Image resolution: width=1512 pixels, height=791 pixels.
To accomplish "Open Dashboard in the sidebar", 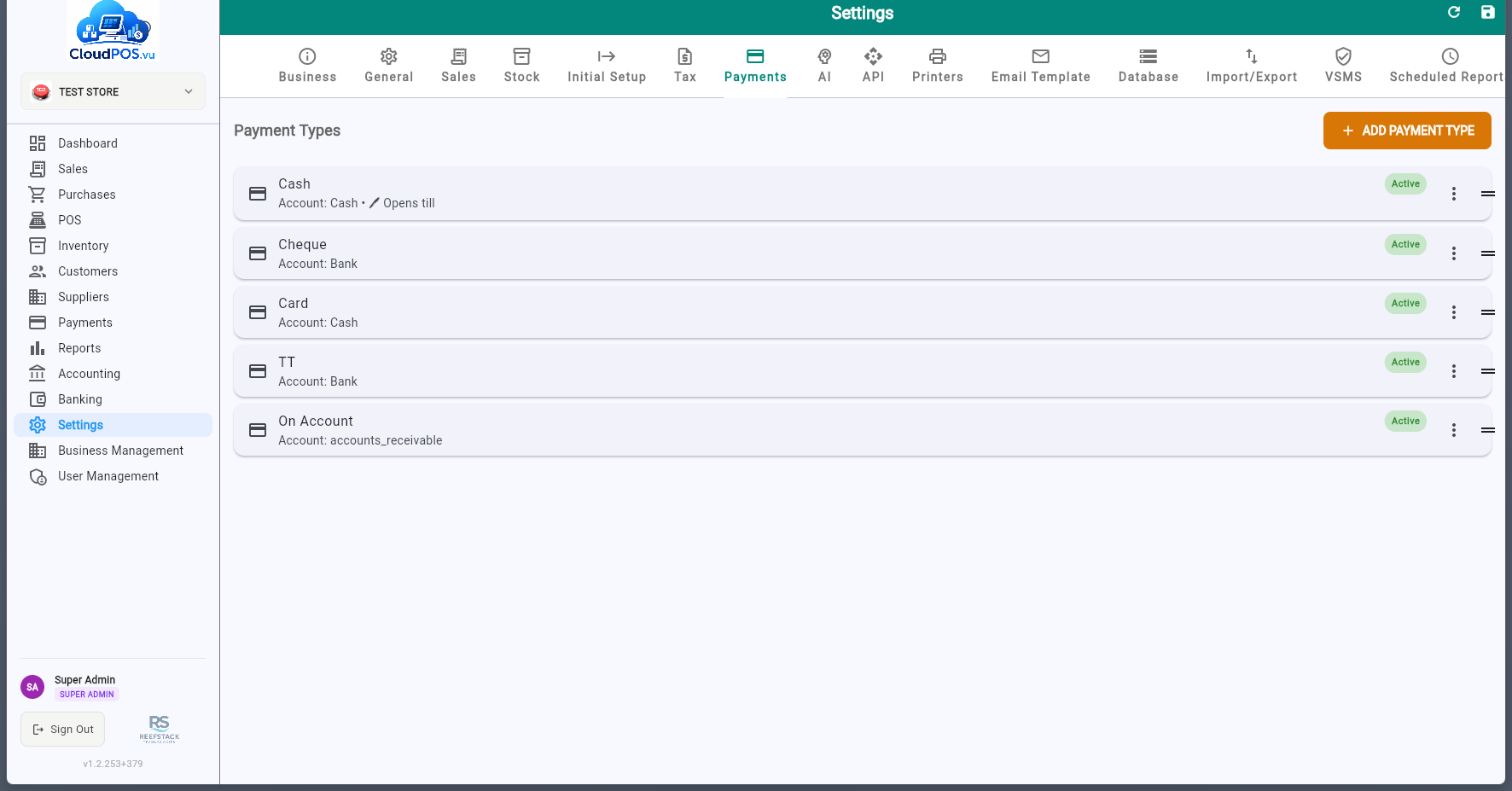I will (113, 143).
